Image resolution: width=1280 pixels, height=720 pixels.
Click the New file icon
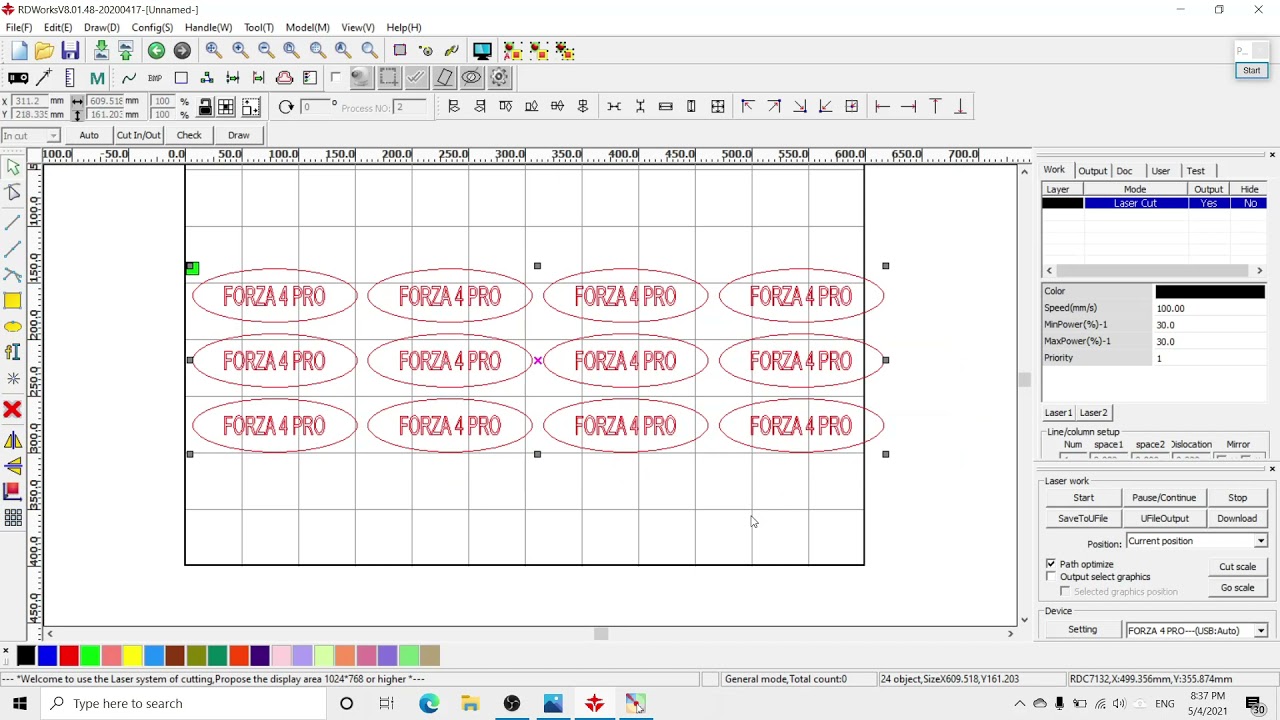coord(19,51)
